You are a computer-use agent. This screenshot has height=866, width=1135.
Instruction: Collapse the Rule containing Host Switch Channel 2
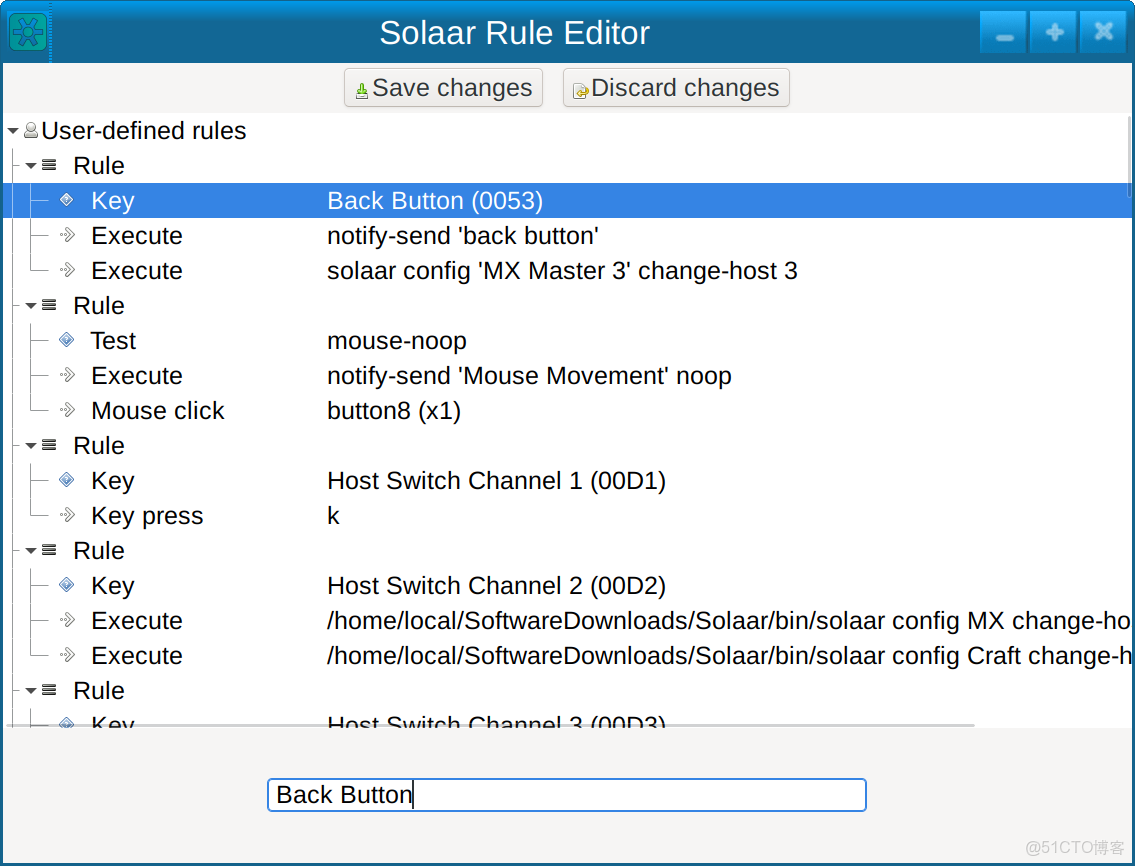[x=31, y=550]
